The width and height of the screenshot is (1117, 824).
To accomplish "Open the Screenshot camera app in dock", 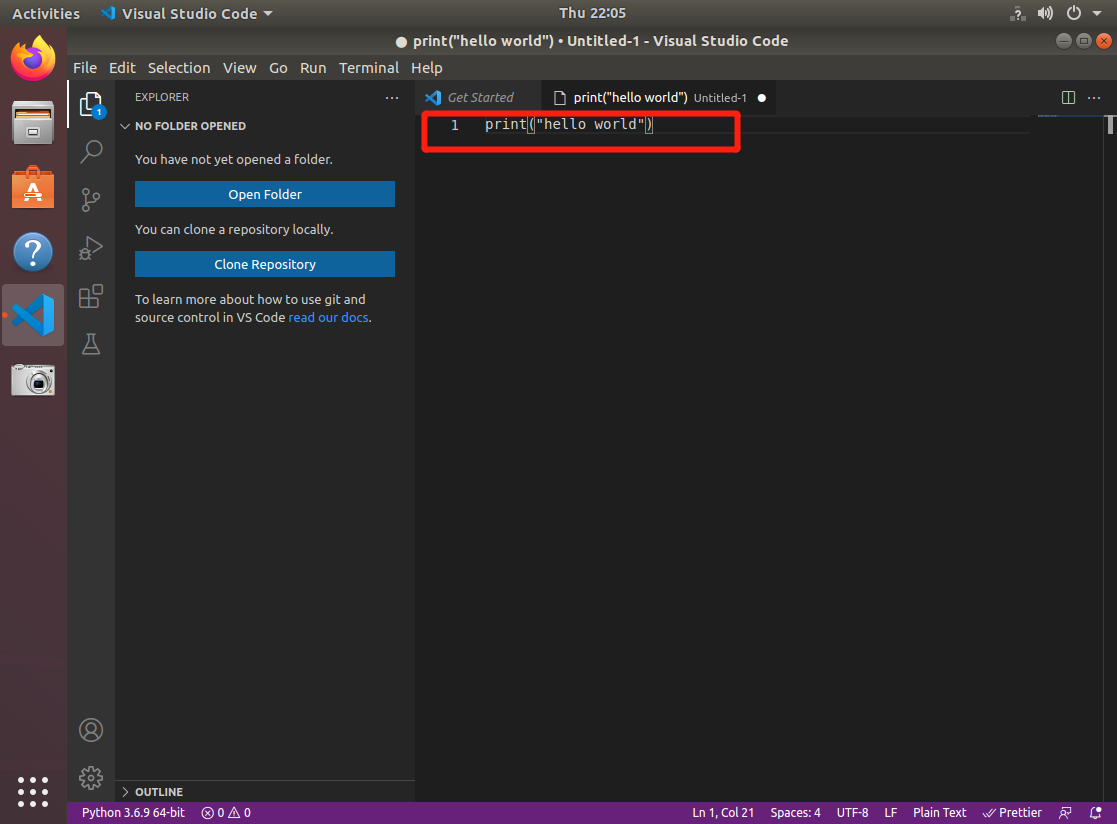I will [33, 380].
